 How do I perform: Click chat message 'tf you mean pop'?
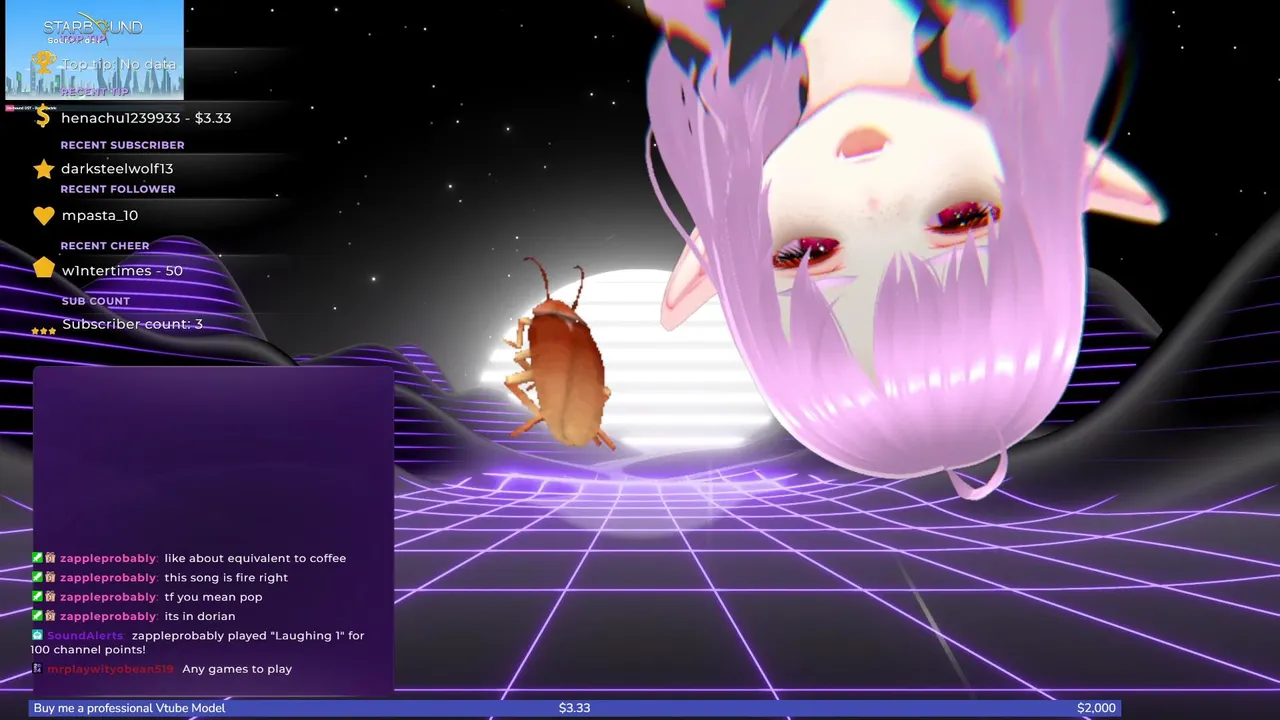click(213, 597)
